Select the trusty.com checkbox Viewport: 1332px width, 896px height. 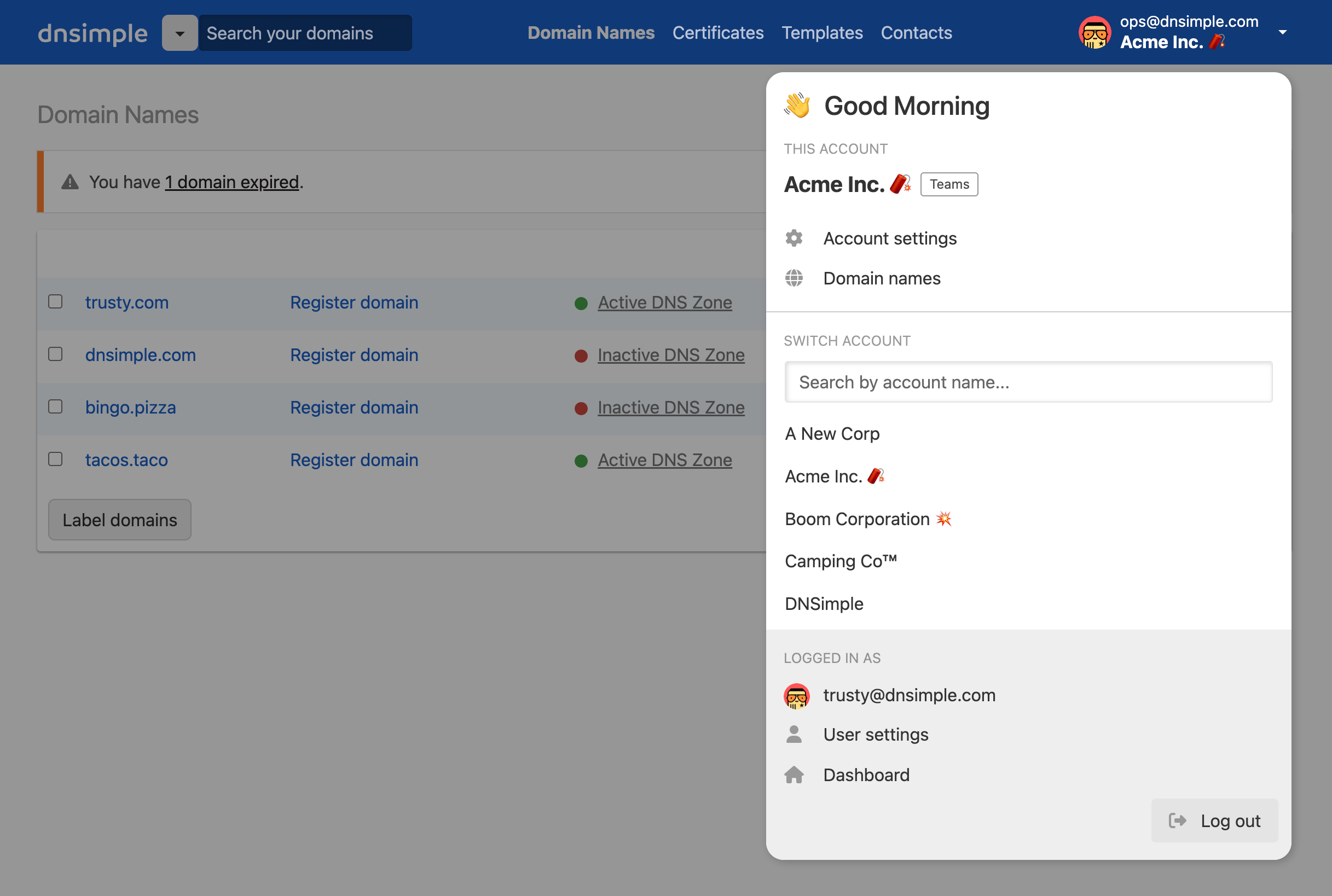click(x=55, y=301)
